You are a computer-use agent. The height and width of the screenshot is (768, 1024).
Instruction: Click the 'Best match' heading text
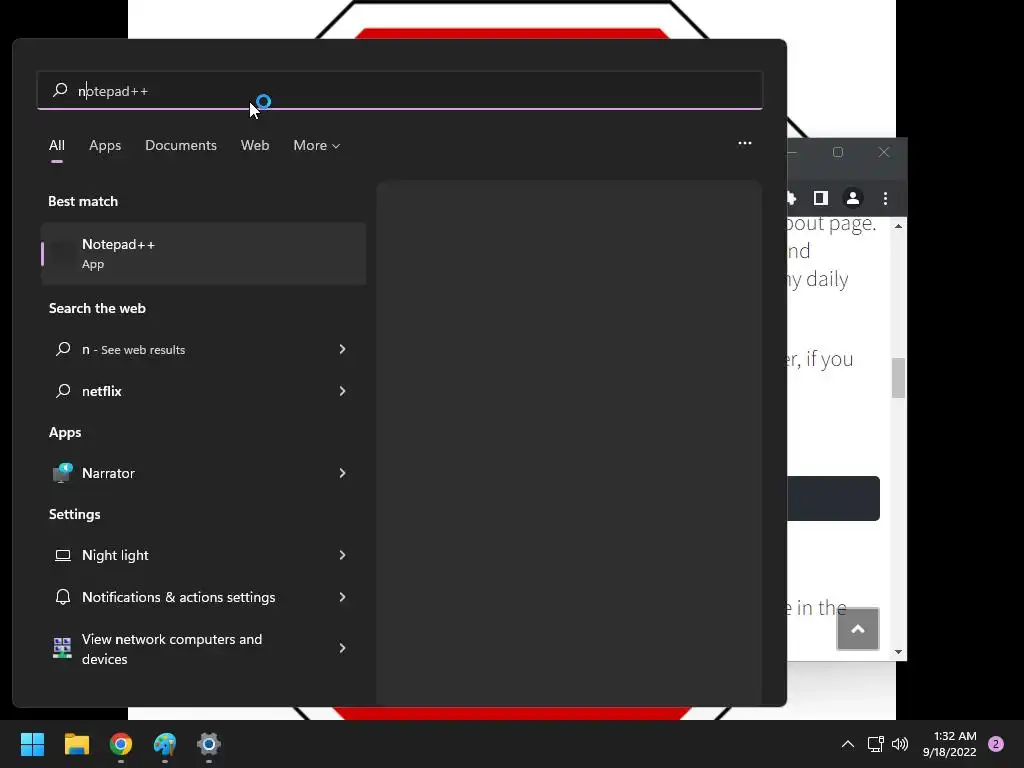tap(83, 201)
